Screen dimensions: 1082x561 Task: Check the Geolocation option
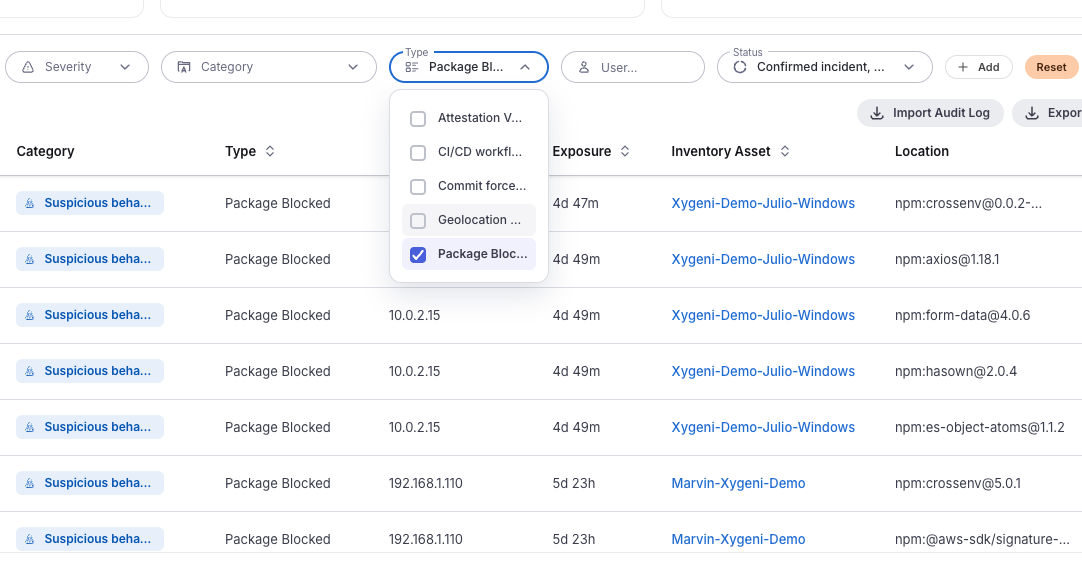pyautogui.click(x=418, y=220)
